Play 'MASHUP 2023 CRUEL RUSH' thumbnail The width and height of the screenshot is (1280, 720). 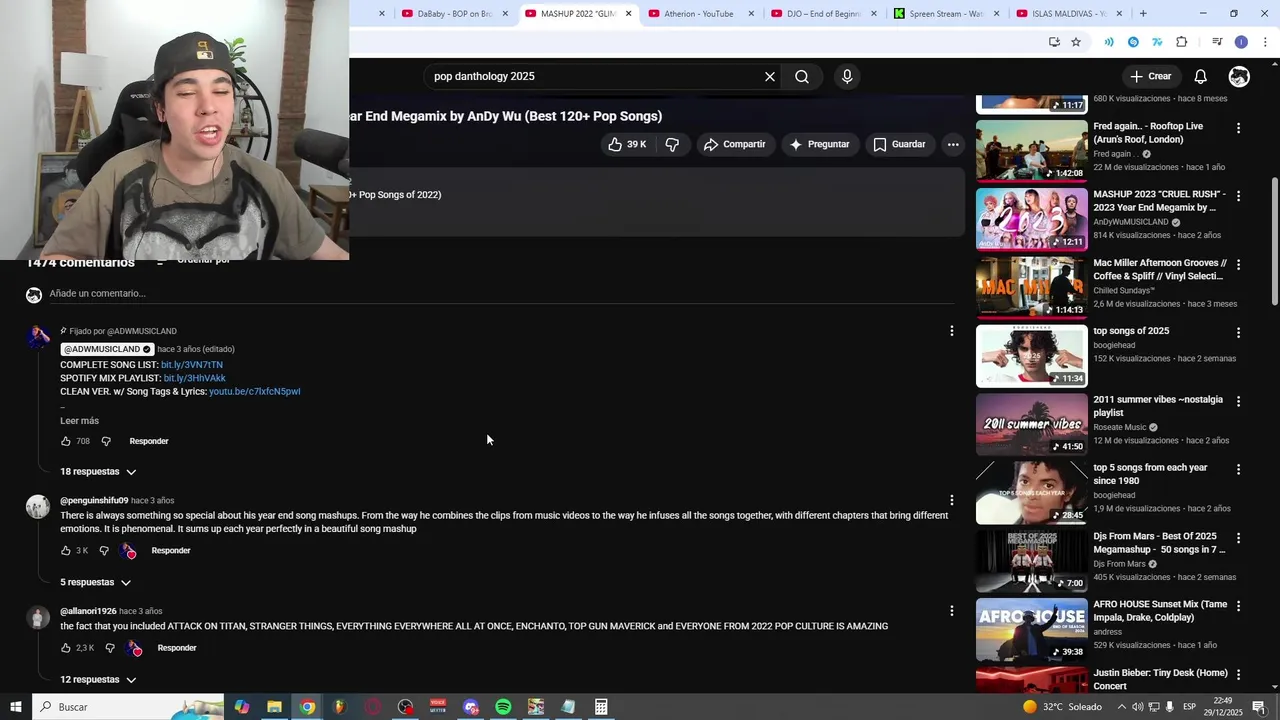coord(1031,218)
